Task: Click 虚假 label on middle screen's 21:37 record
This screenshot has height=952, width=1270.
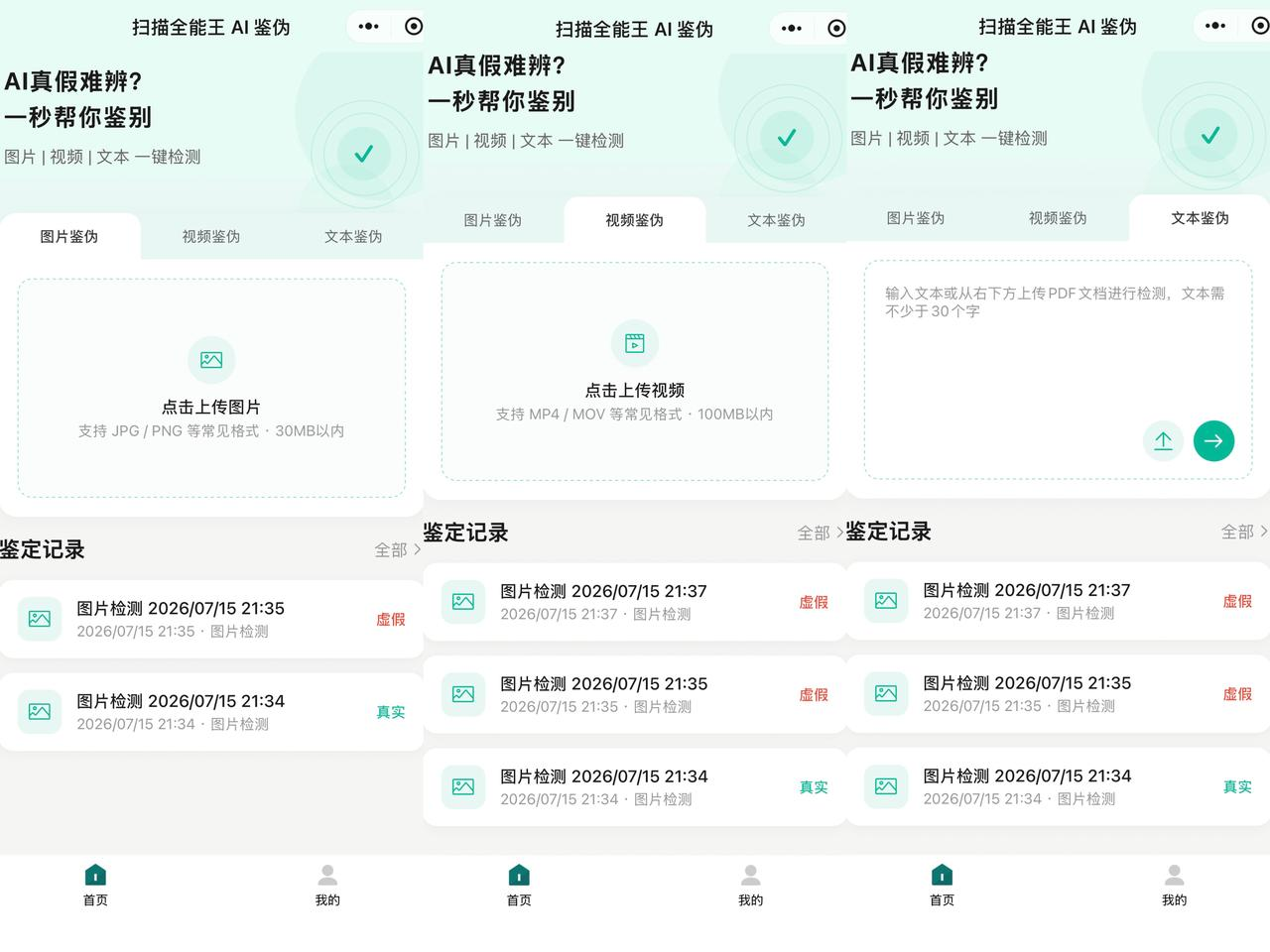Action: pos(814,602)
